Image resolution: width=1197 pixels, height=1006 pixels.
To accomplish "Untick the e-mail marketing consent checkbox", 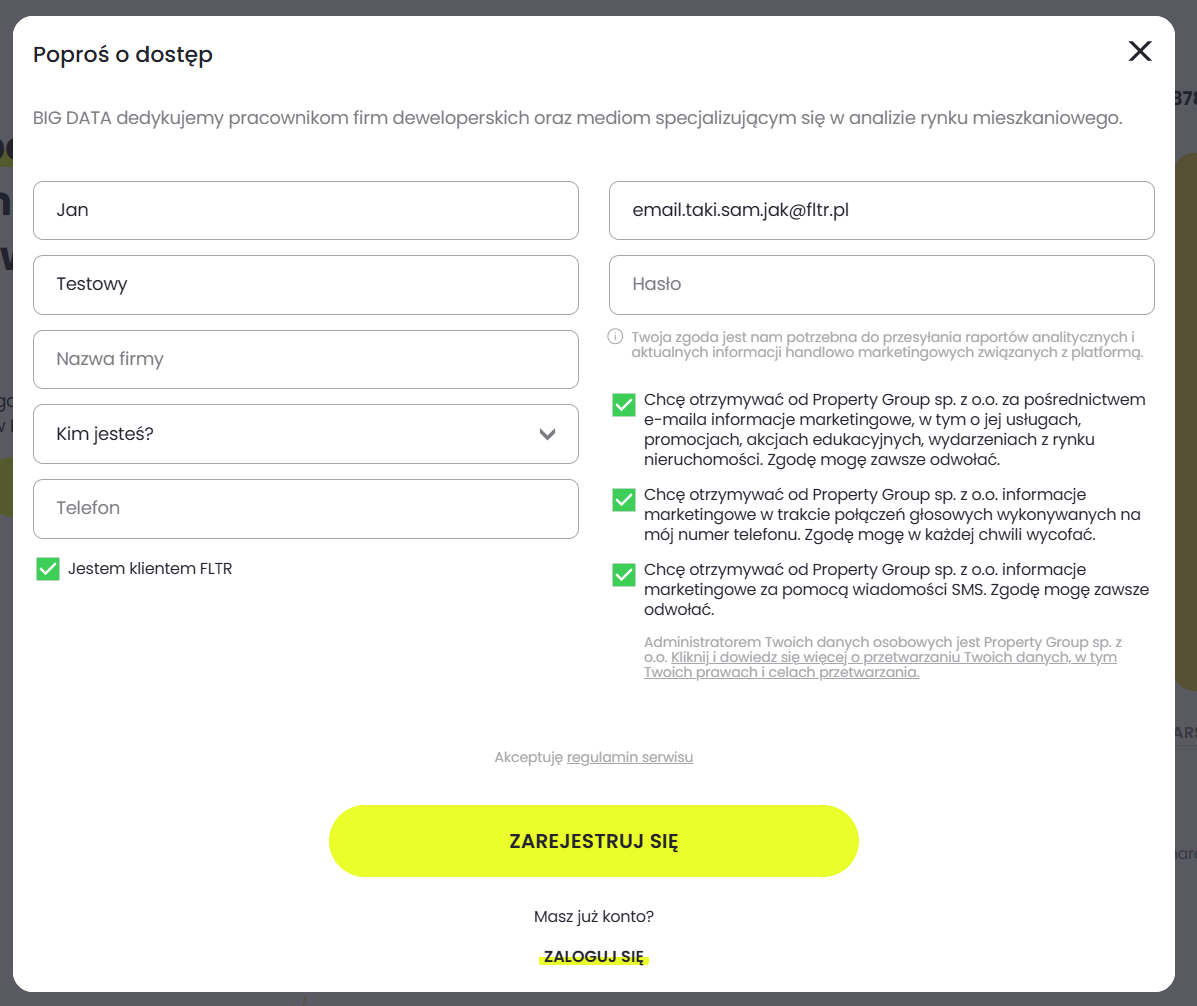I will point(624,405).
